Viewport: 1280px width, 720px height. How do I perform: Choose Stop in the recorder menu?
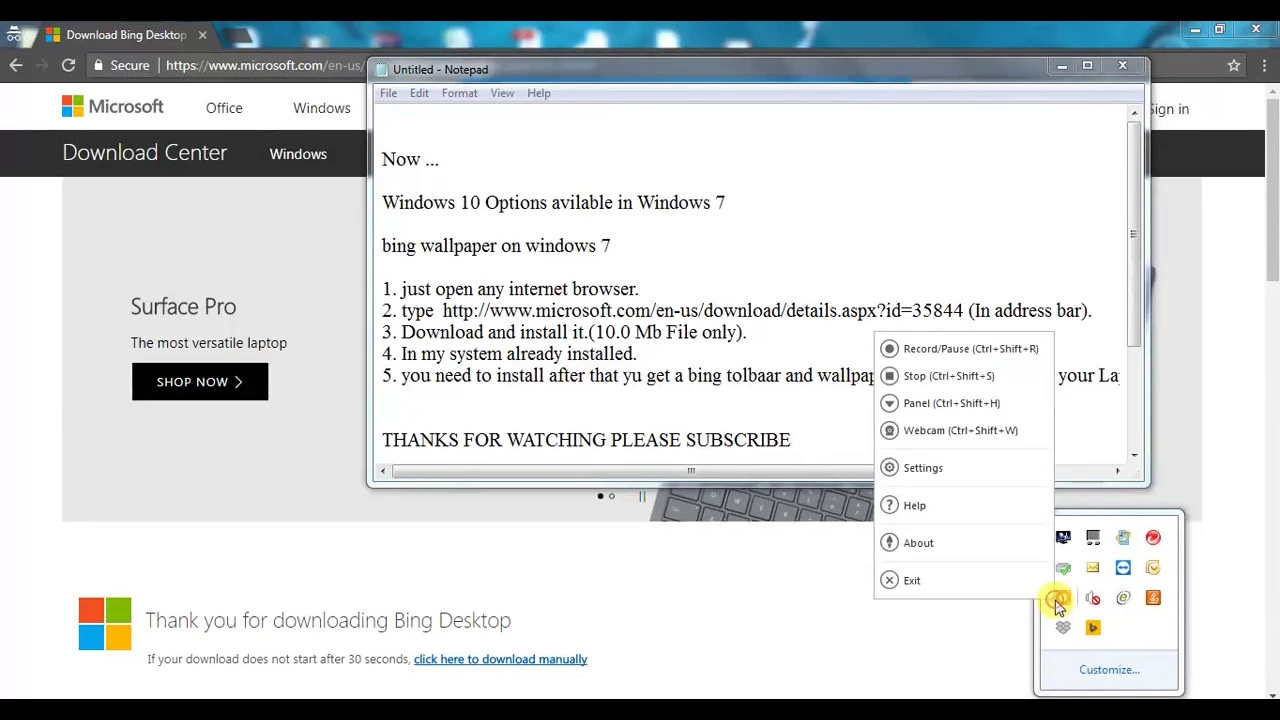(x=963, y=376)
